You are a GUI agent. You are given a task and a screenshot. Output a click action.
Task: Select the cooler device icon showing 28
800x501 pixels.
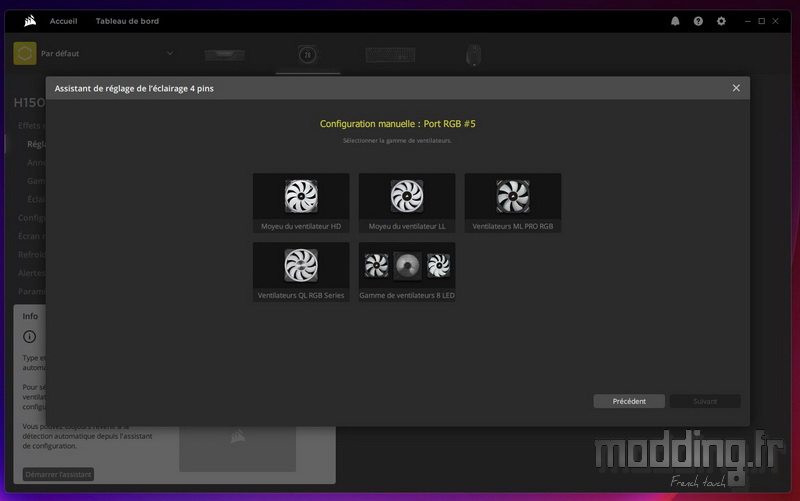307,55
